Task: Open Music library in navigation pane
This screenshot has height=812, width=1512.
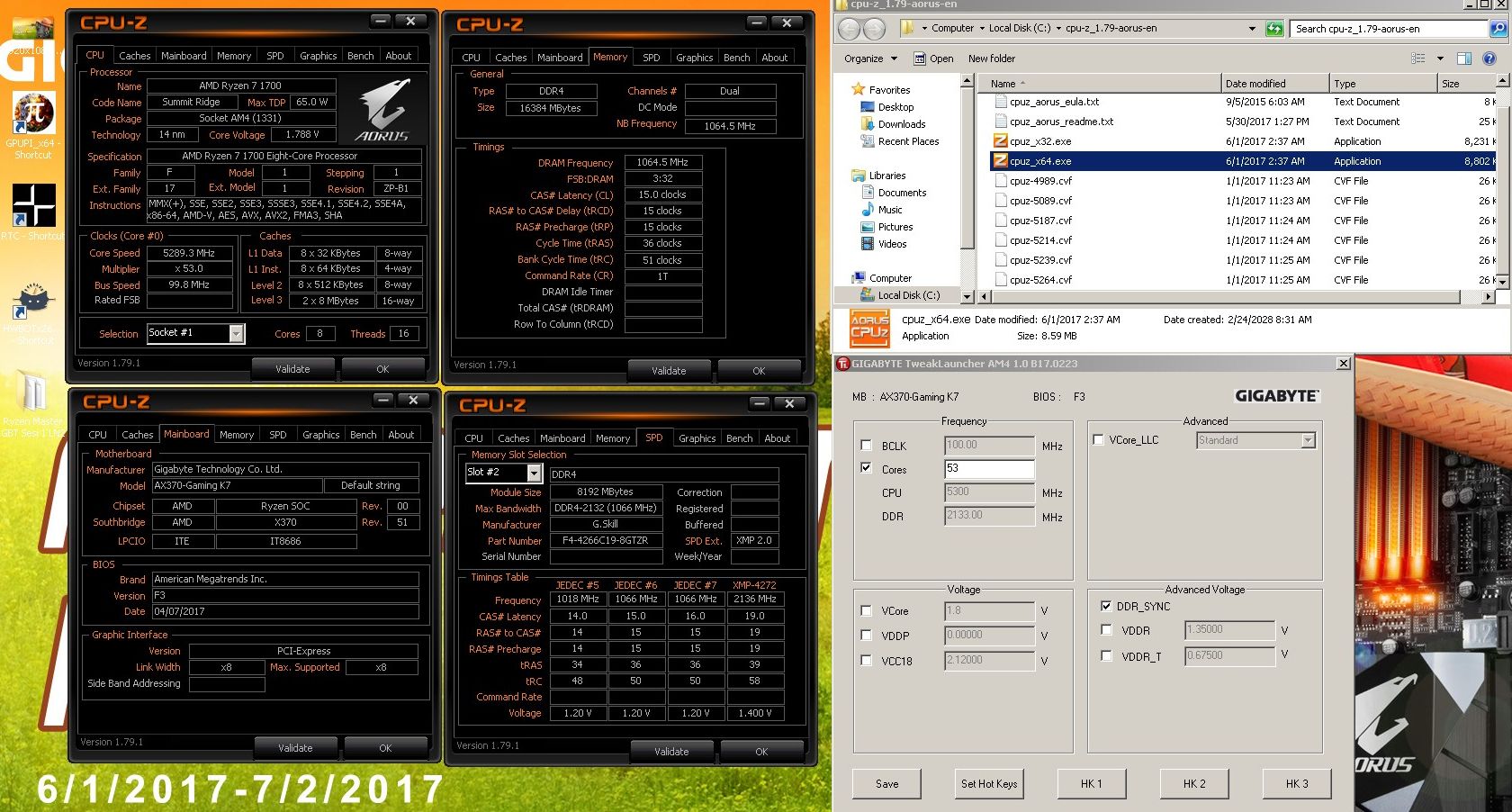Action: click(890, 210)
